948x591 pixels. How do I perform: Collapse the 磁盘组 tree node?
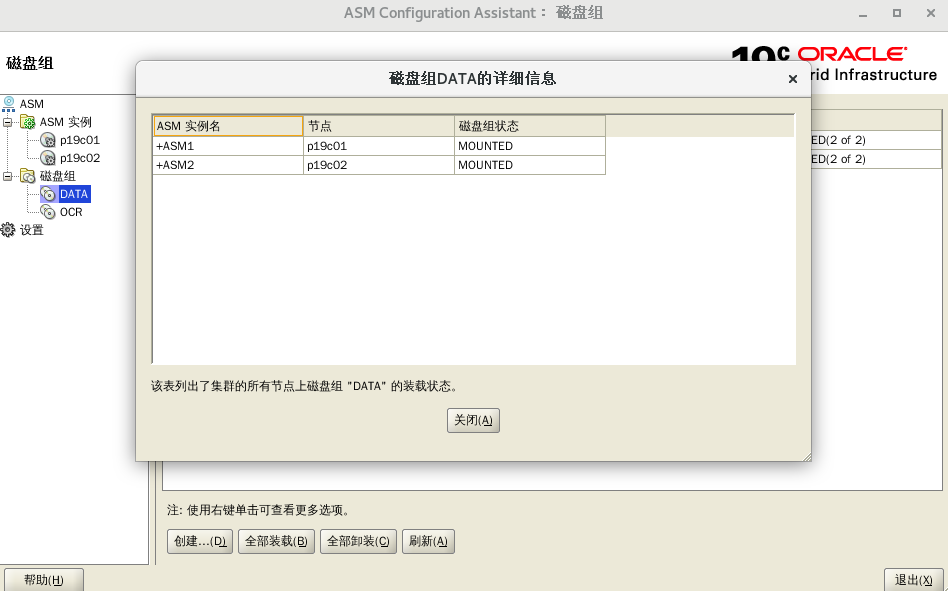pyautogui.click(x=7, y=176)
